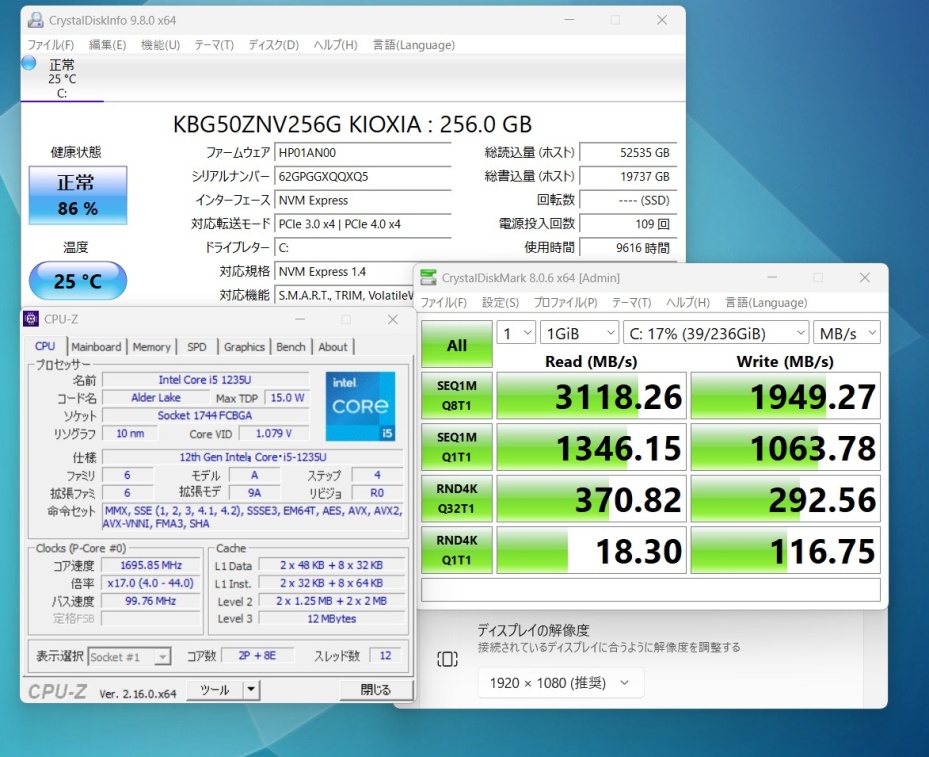Click the CrystalDiskMark title bar icon
929x757 pixels.
(429, 277)
